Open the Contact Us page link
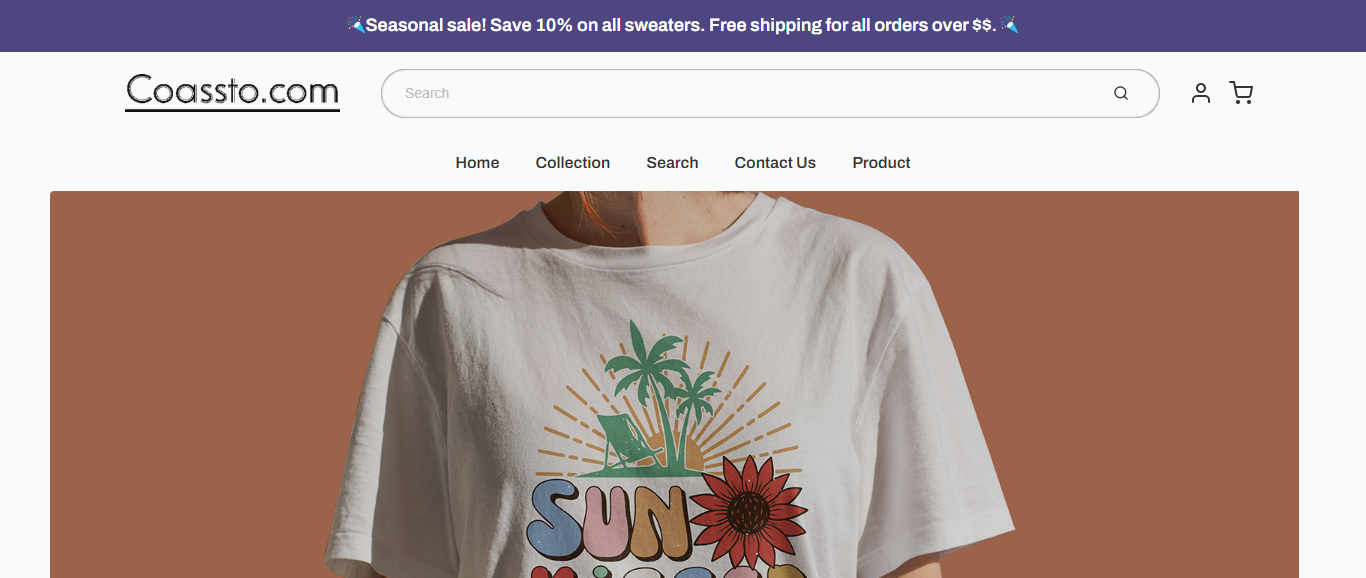The height and width of the screenshot is (578, 1366). (x=775, y=163)
